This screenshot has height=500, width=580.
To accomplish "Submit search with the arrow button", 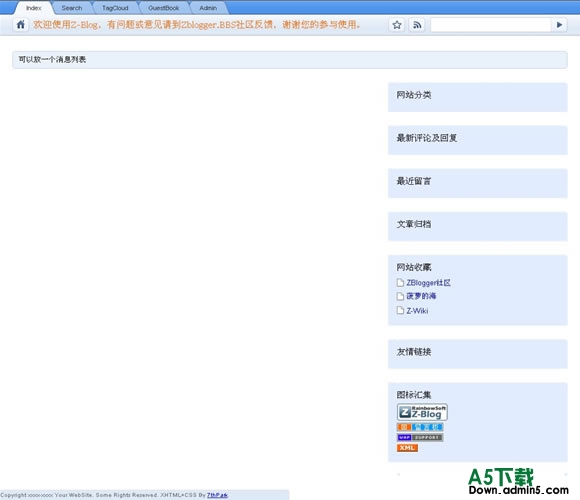I will coord(559,25).
